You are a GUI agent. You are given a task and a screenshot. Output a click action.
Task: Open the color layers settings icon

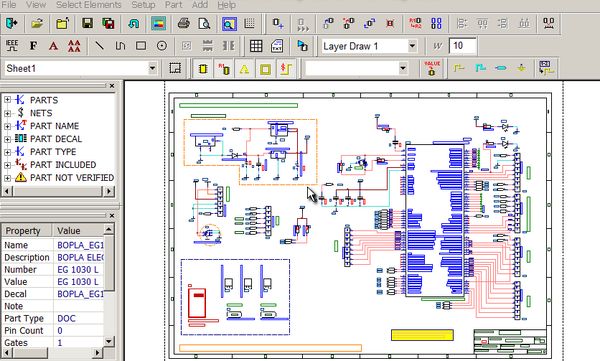(158, 24)
